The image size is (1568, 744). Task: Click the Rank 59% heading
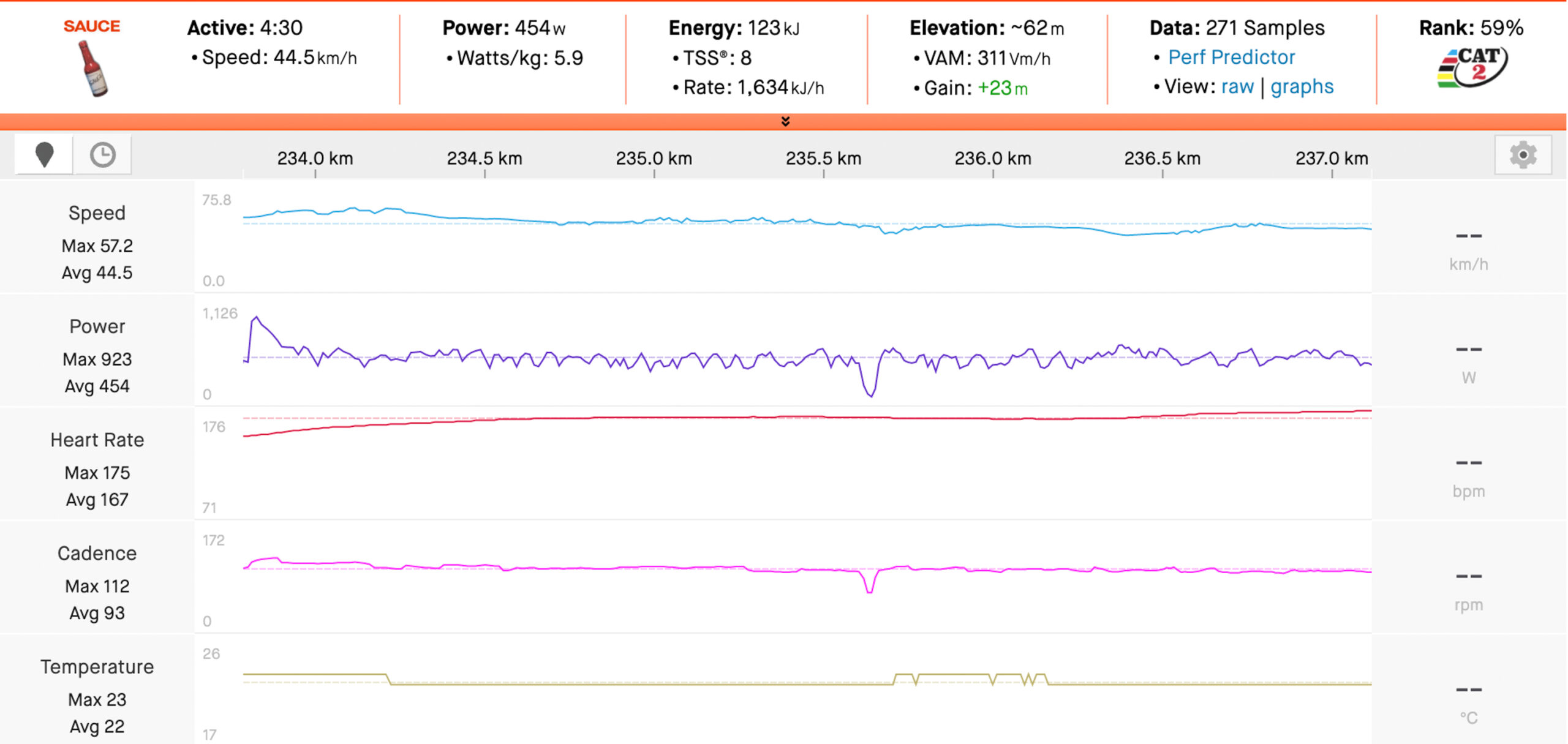pyautogui.click(x=1471, y=28)
